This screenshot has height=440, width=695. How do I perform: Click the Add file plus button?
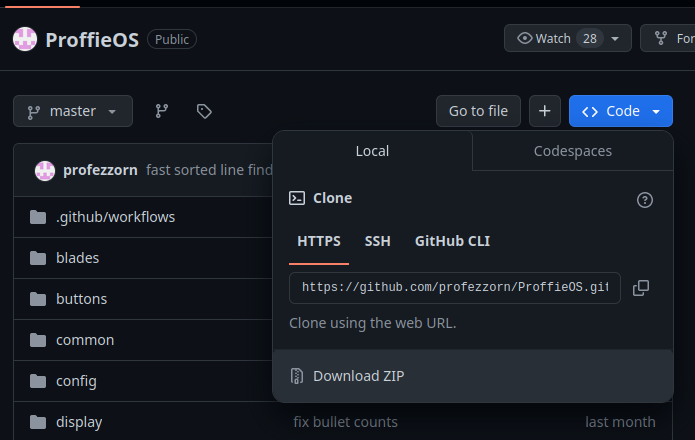point(545,111)
